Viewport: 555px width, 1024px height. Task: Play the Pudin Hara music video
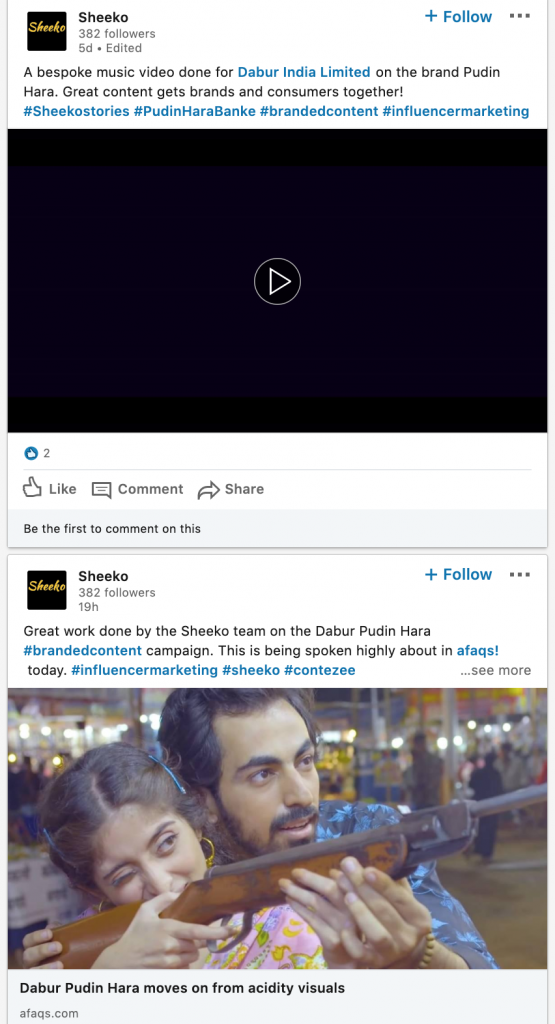coord(277,281)
